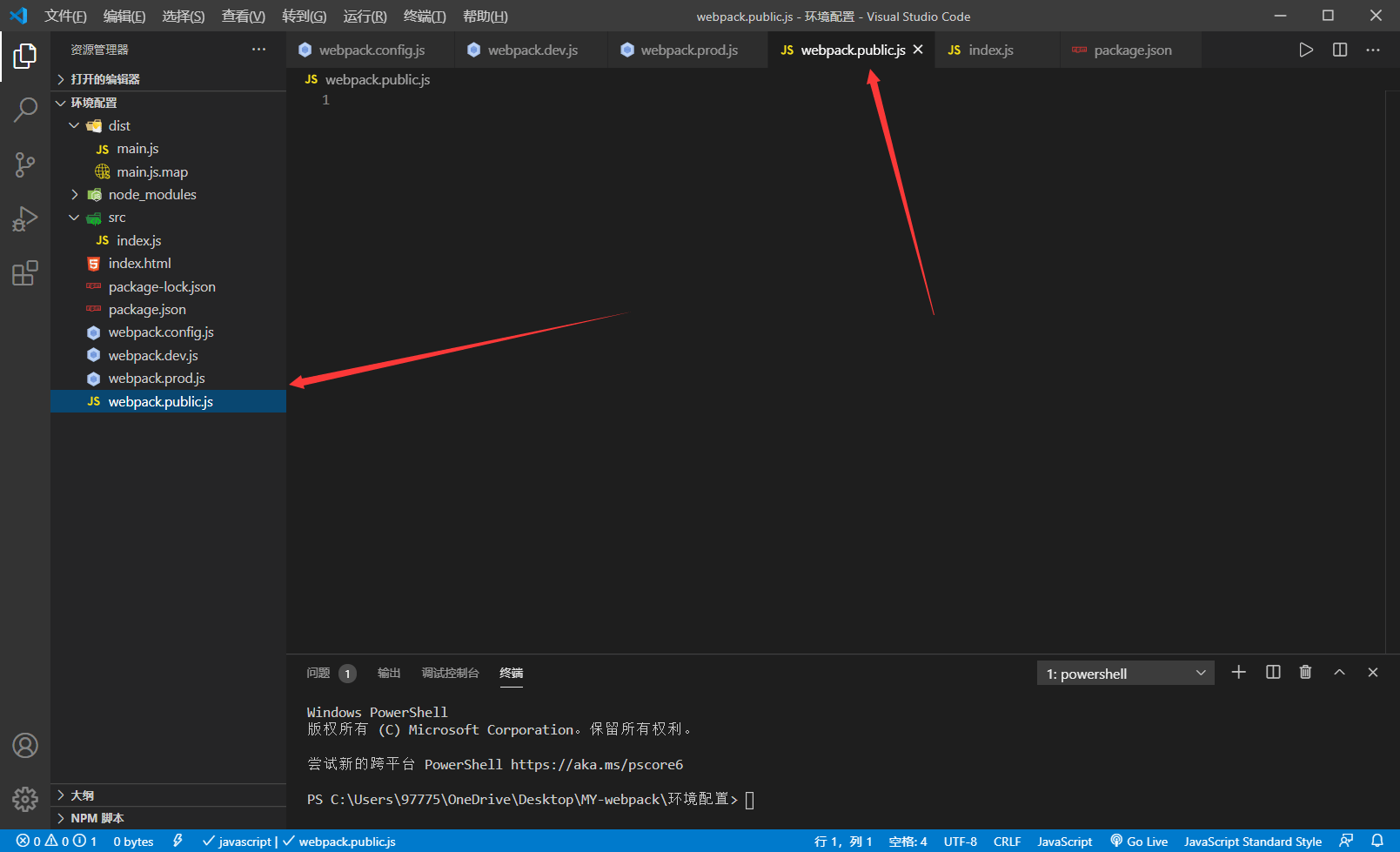Screen dimensions: 1400x852
Task: Change line ending via CRLF
Action: [1007, 841]
